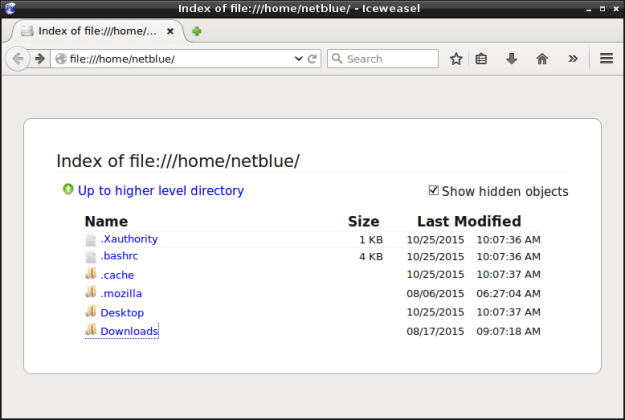The image size is (625, 420).
Task: Click the .bashrc file icon
Action: click(91, 257)
